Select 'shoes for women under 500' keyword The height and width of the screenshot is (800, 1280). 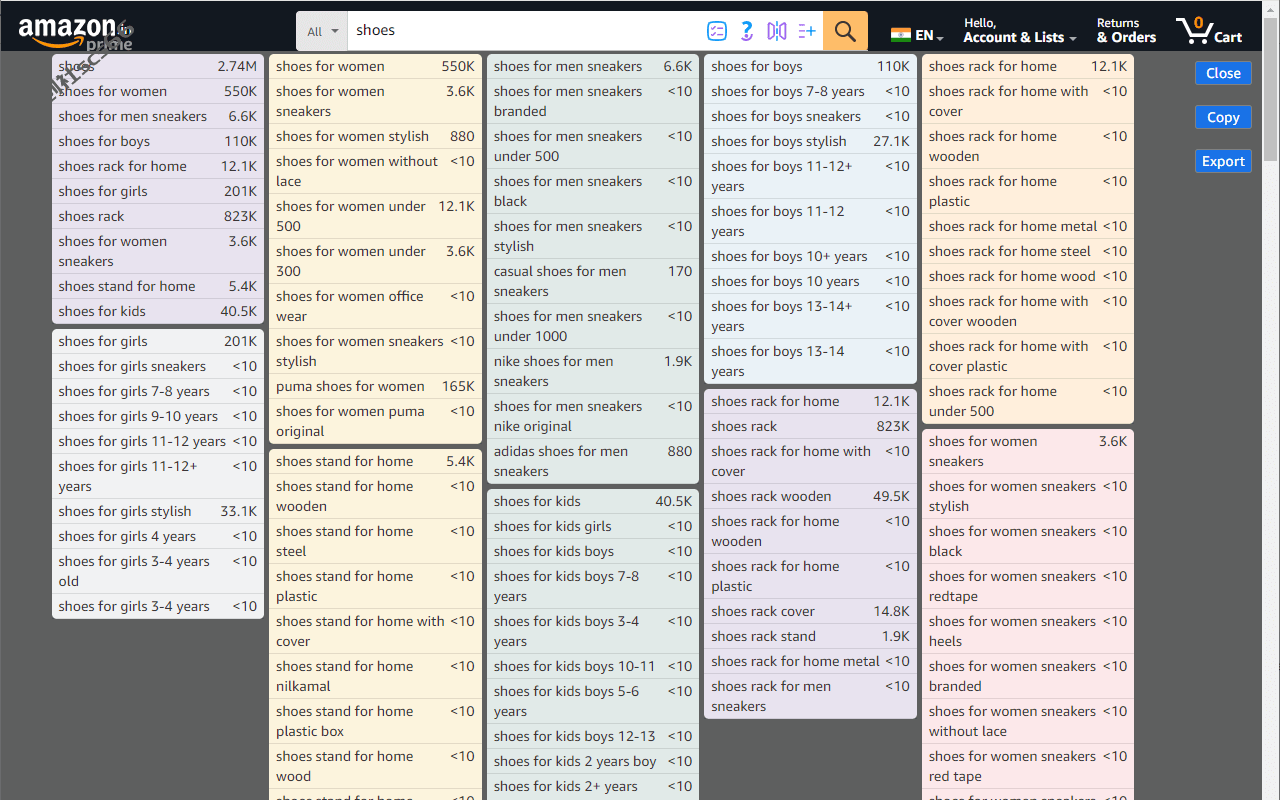375,216
